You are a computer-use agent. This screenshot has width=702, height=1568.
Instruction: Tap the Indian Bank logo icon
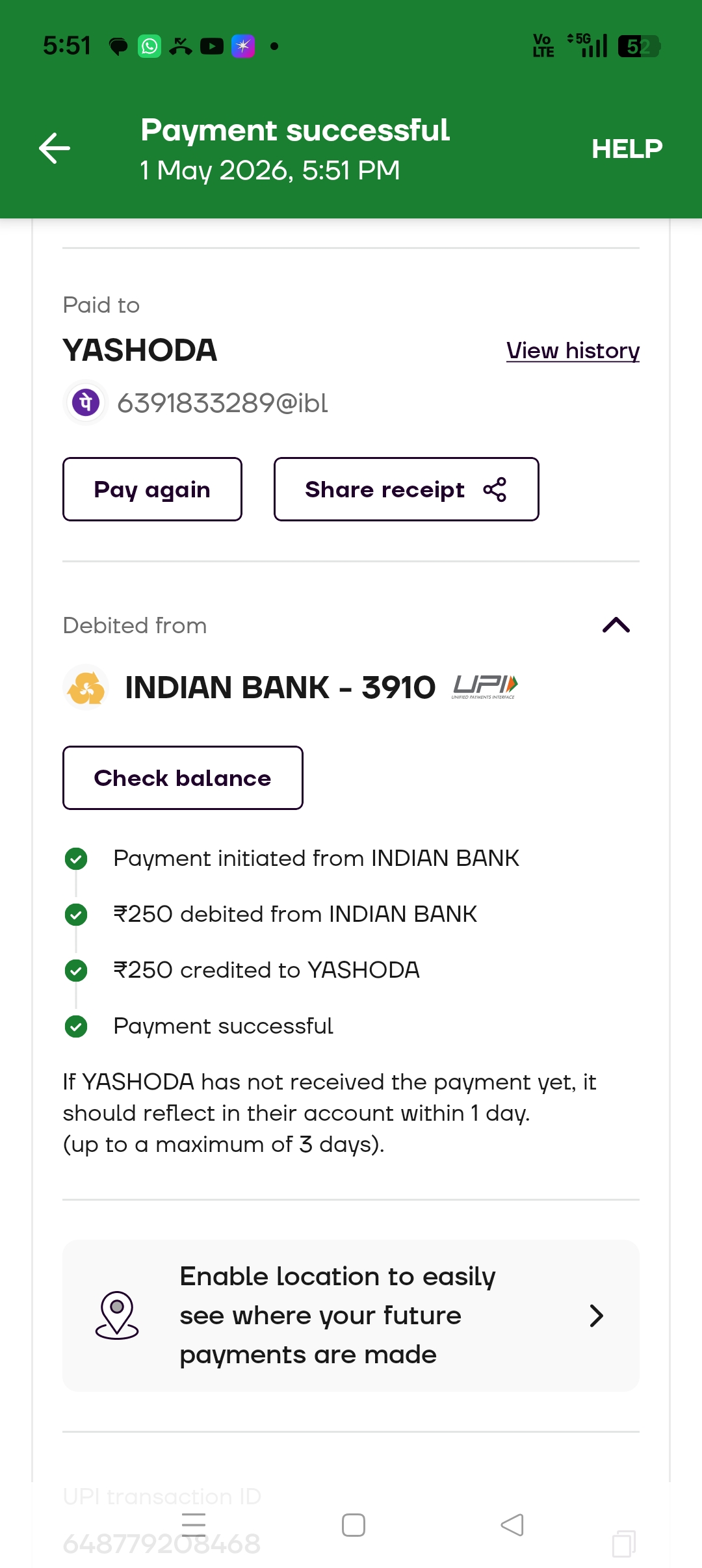pos(86,687)
